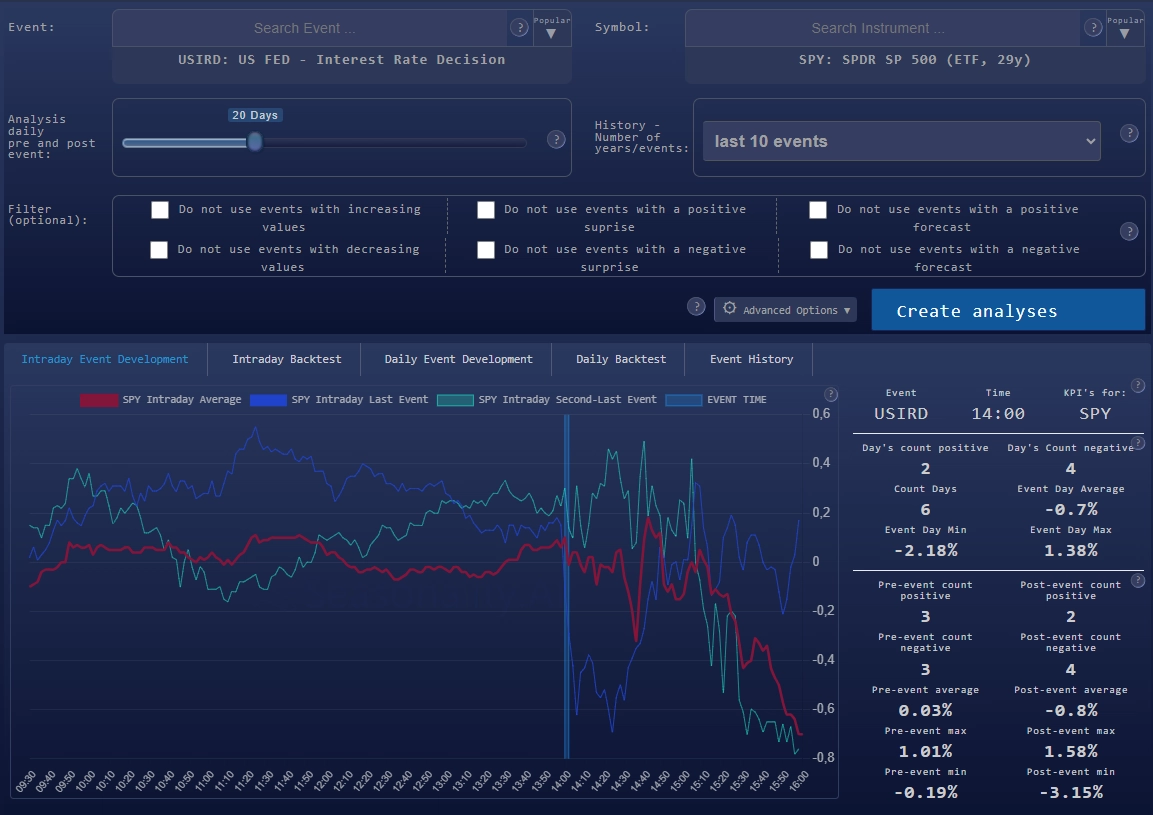
Task: Click the gear icon in Advanced Options
Action: [x=729, y=310]
